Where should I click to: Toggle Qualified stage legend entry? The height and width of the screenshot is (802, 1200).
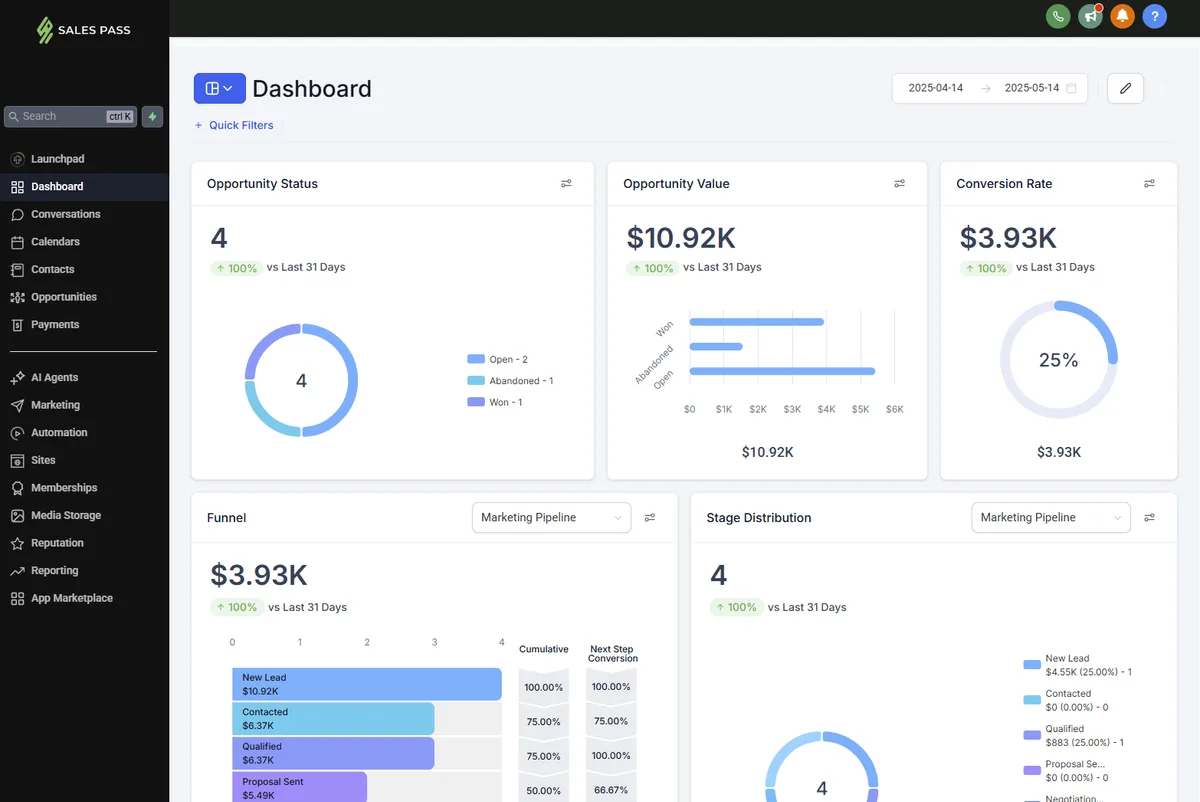pos(1075,736)
